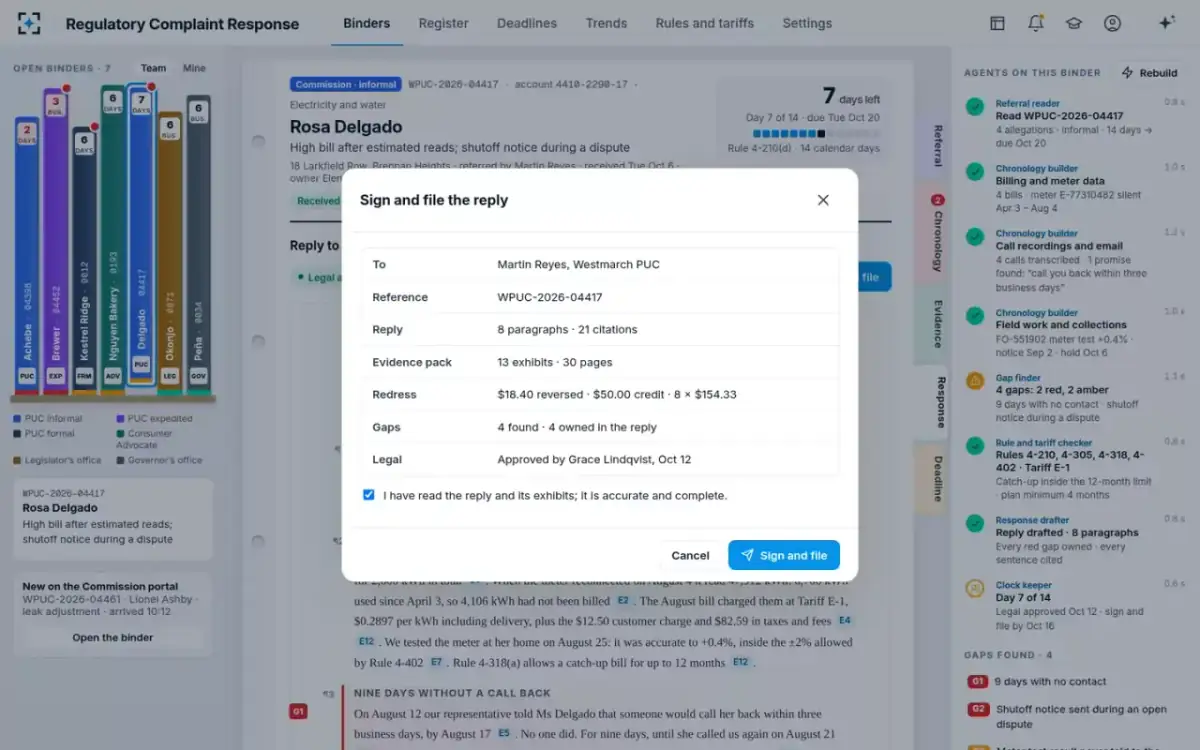Open the notifications bell
The image size is (1200, 750).
point(1036,23)
